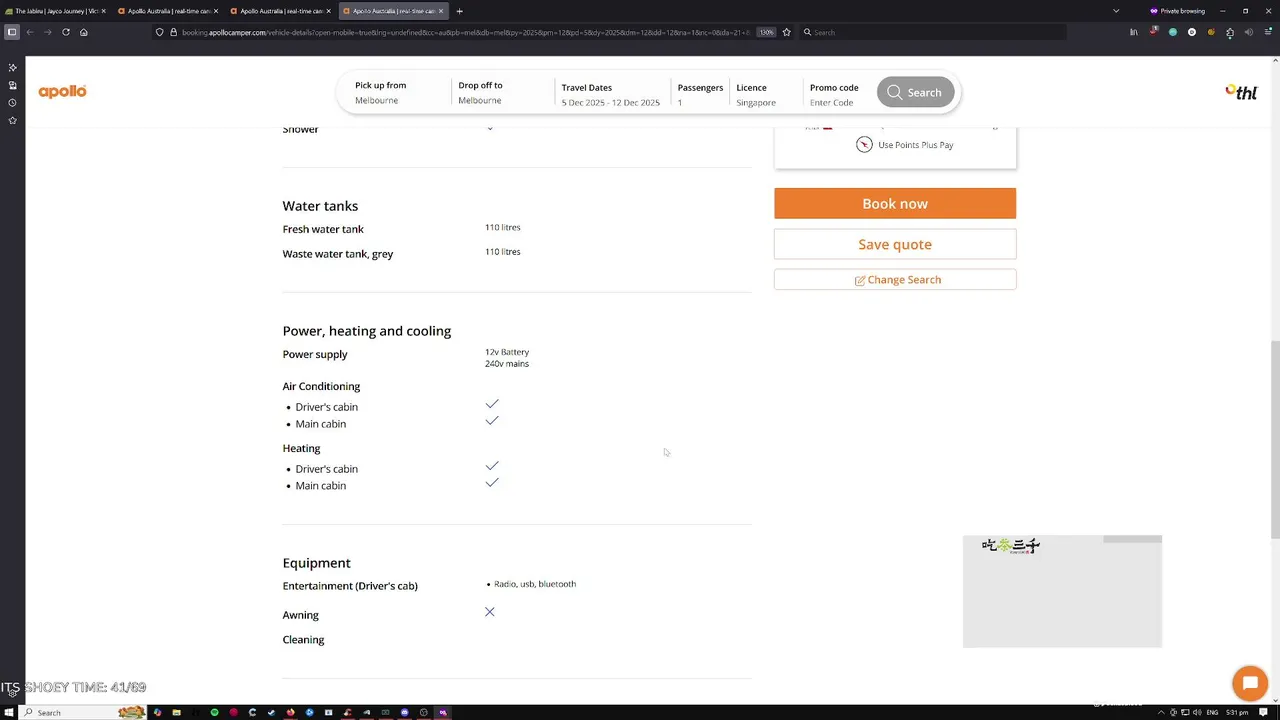The height and width of the screenshot is (720, 1280).
Task: Switch to The Jabiru Jayco Journey tab
Action: coord(55,11)
